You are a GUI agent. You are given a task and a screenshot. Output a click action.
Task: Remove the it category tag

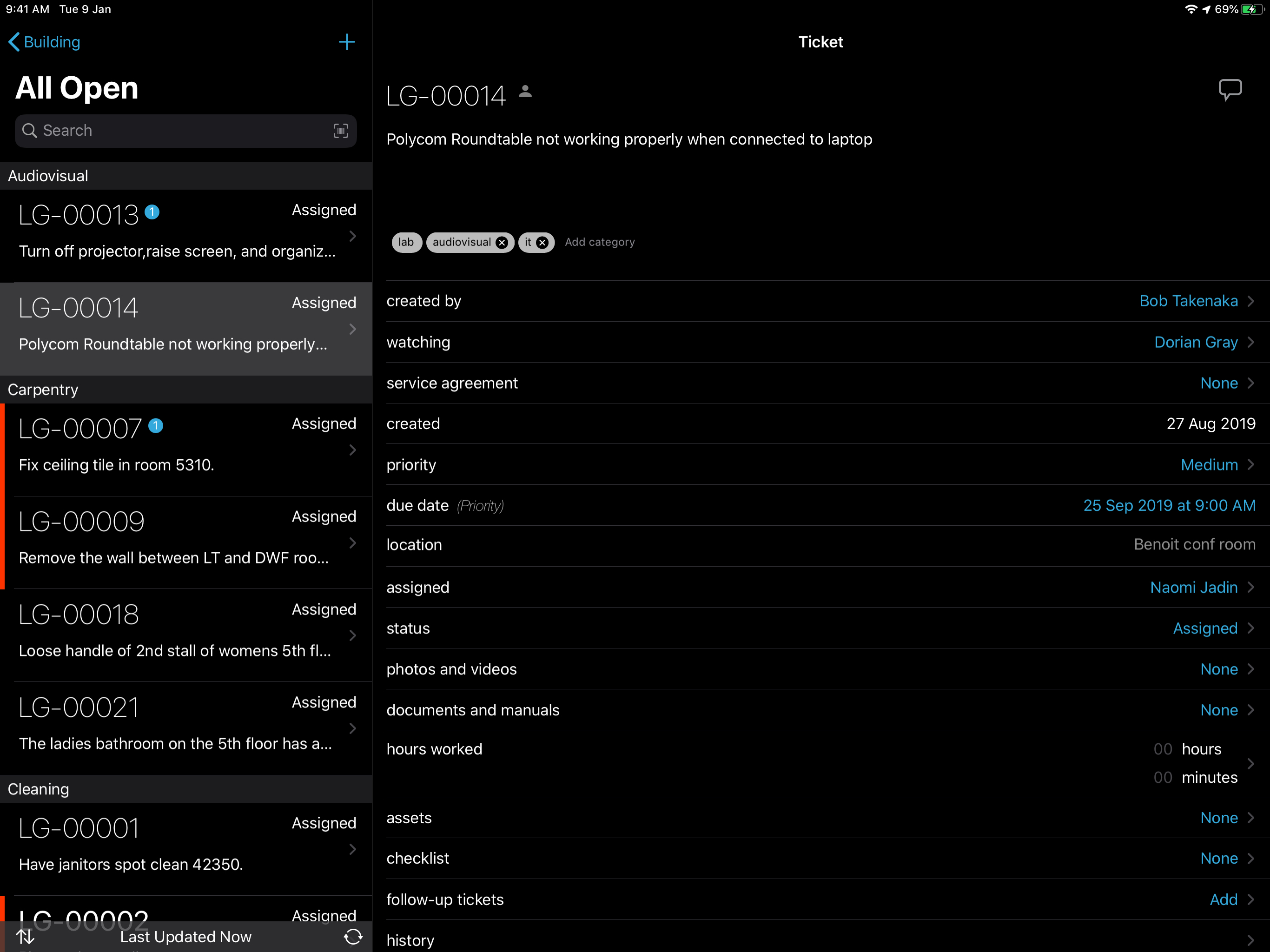click(542, 242)
